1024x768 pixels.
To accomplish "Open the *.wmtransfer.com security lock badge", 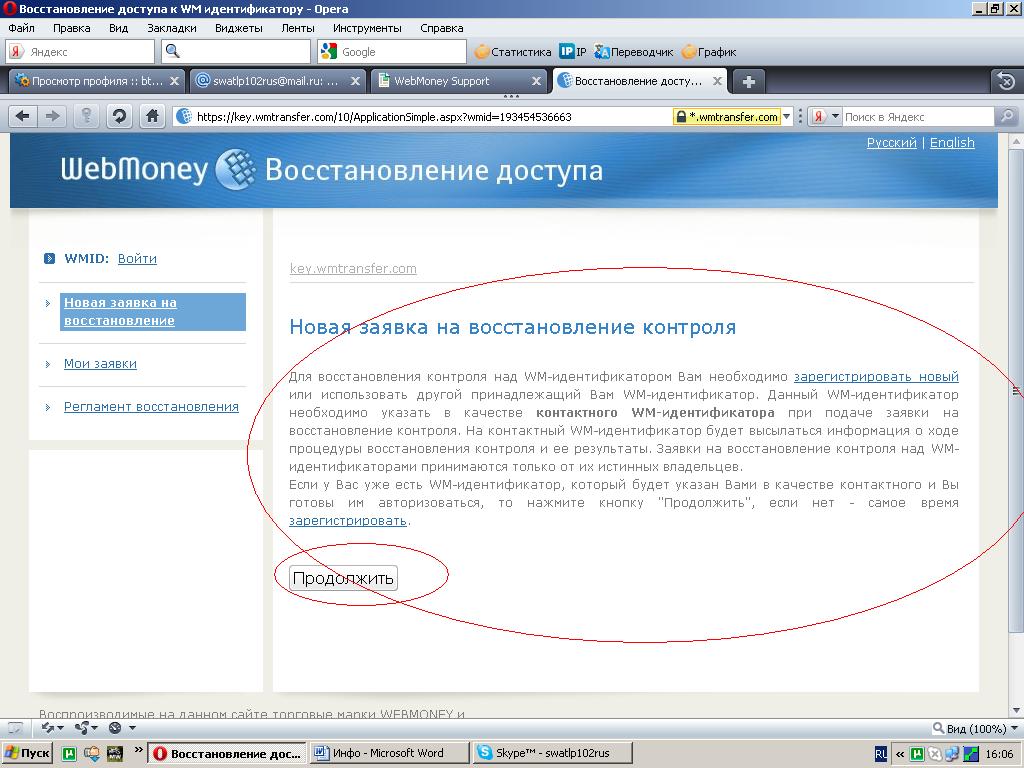I will pyautogui.click(x=727, y=117).
